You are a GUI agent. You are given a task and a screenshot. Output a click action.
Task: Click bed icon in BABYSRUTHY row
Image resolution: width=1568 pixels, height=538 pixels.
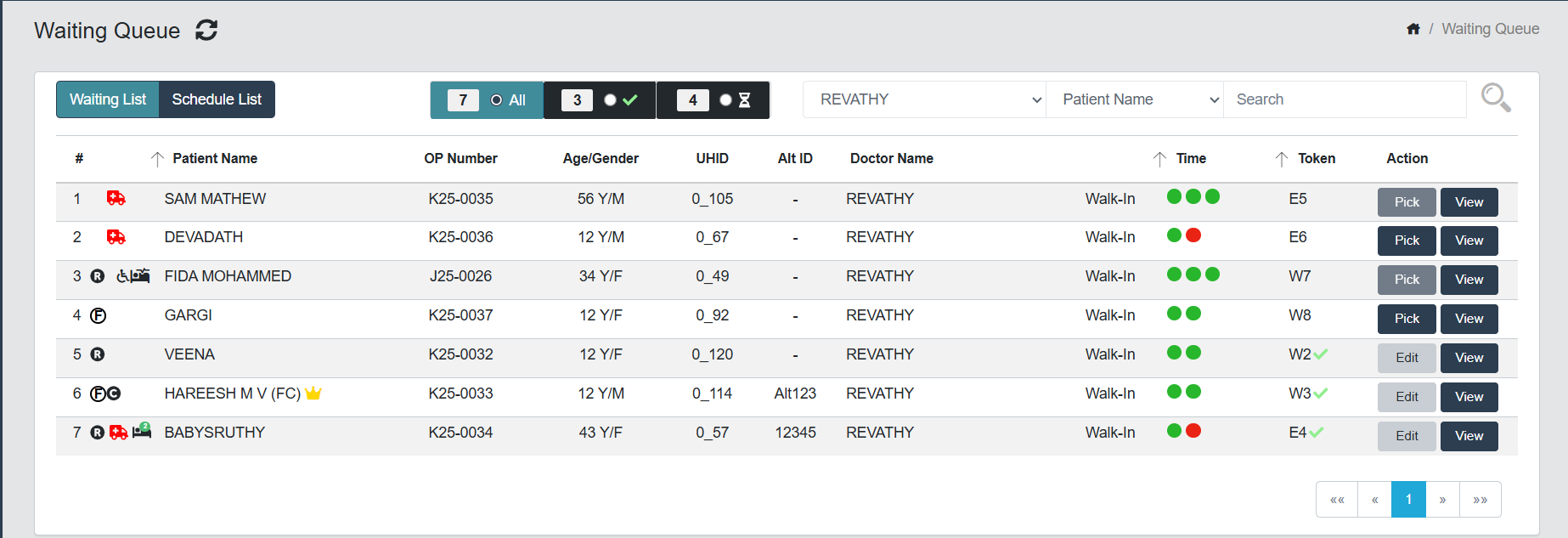[x=142, y=432]
